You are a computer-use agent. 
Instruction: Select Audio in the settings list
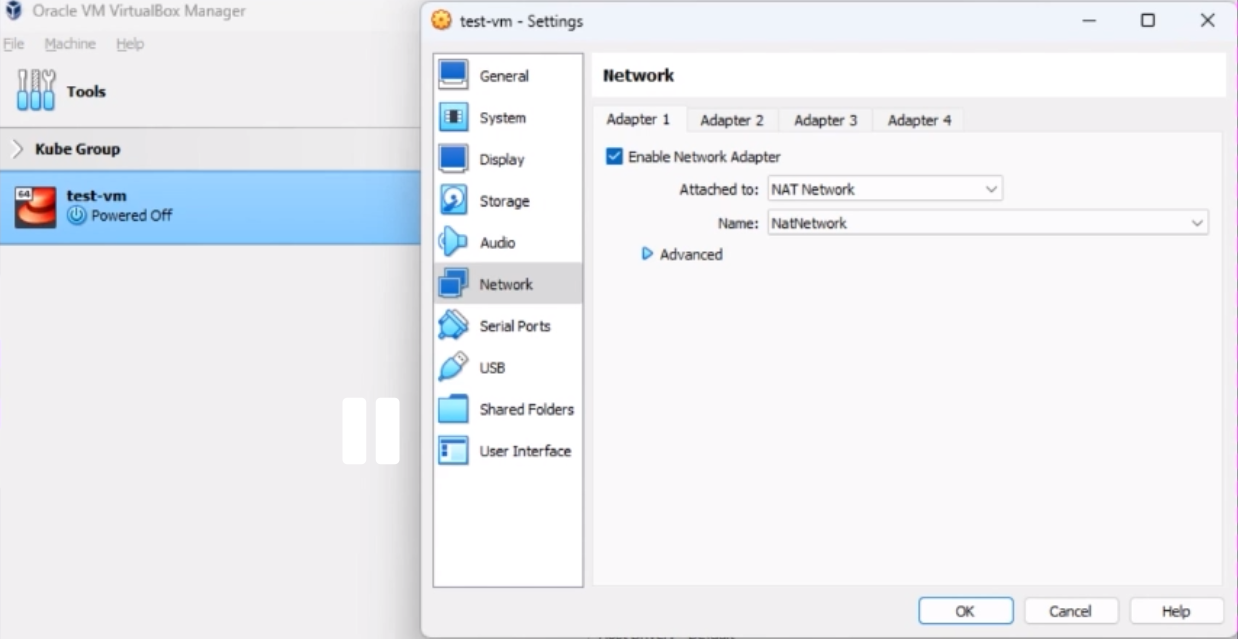coord(508,243)
